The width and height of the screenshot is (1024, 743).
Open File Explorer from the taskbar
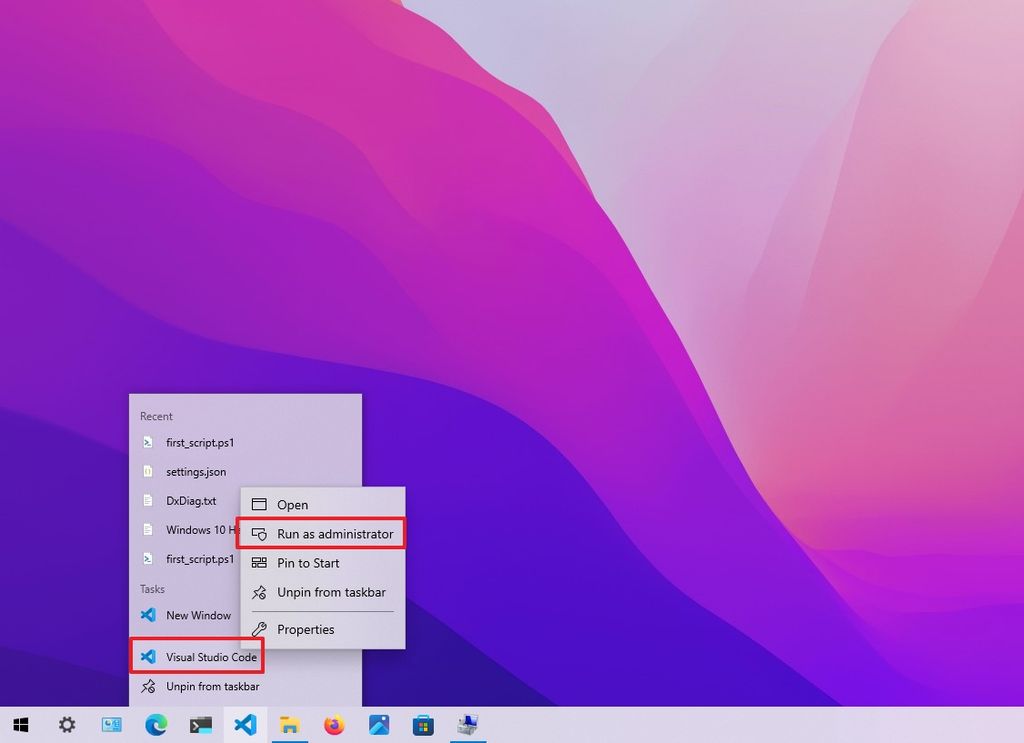[x=290, y=724]
